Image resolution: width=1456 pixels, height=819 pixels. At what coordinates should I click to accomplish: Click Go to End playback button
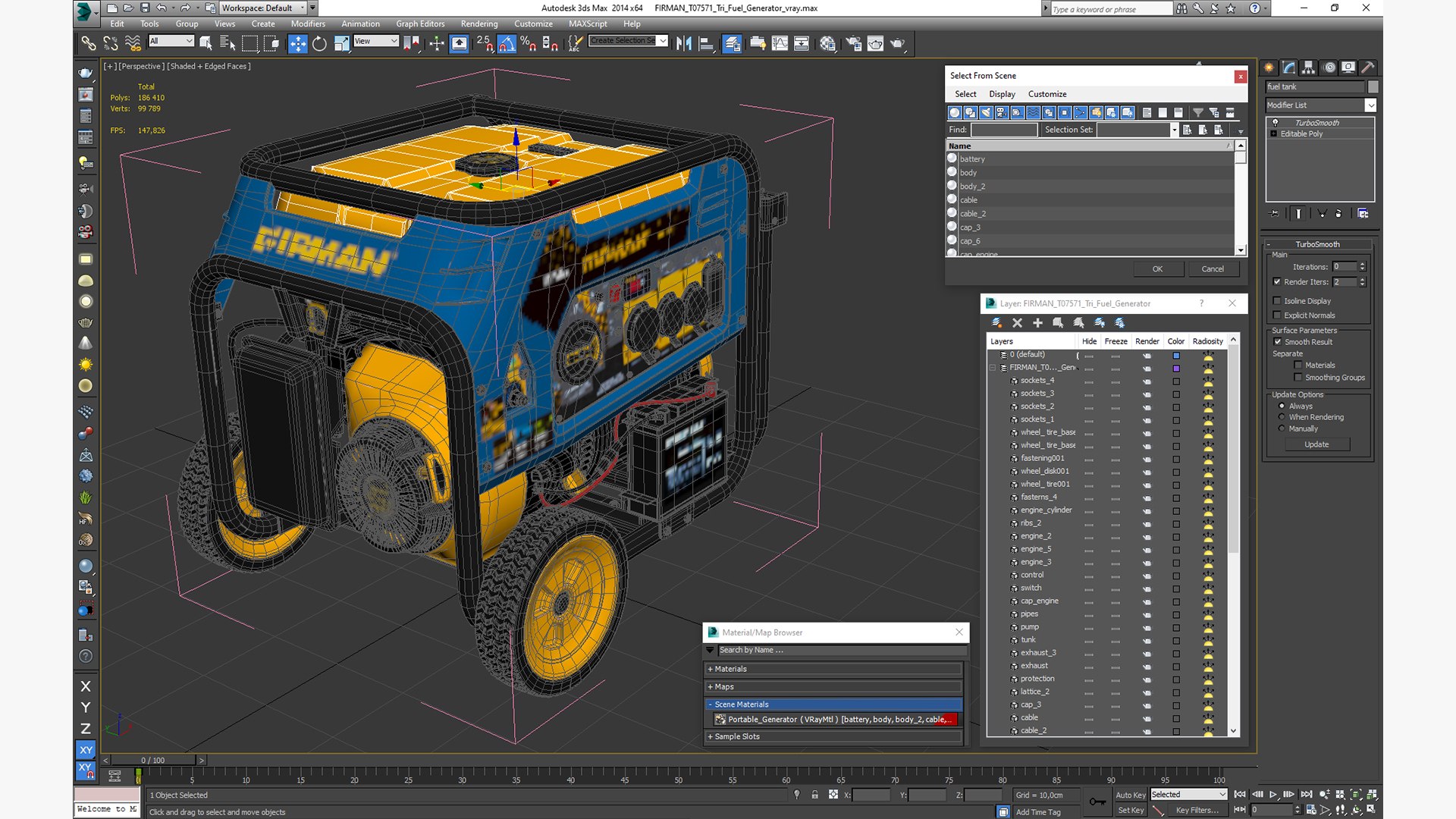(1307, 795)
